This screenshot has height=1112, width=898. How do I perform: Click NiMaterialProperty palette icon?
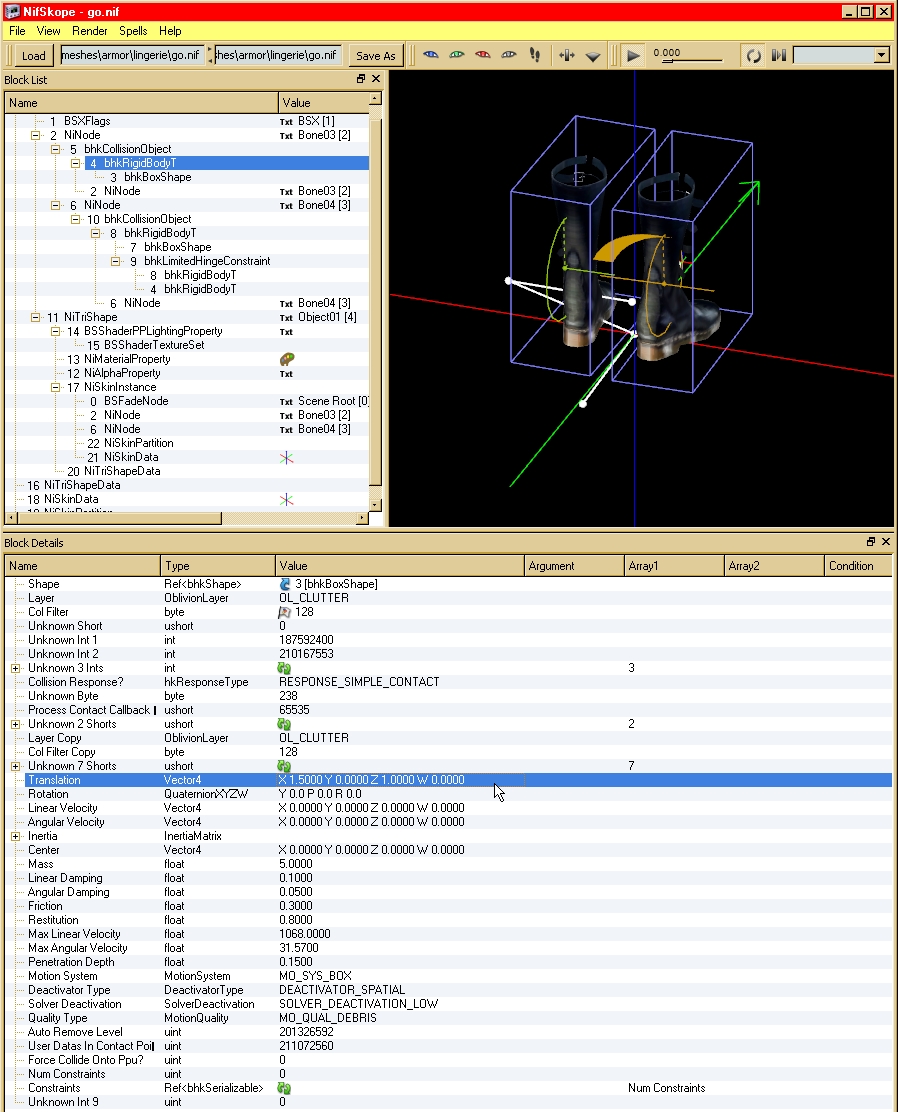click(287, 359)
